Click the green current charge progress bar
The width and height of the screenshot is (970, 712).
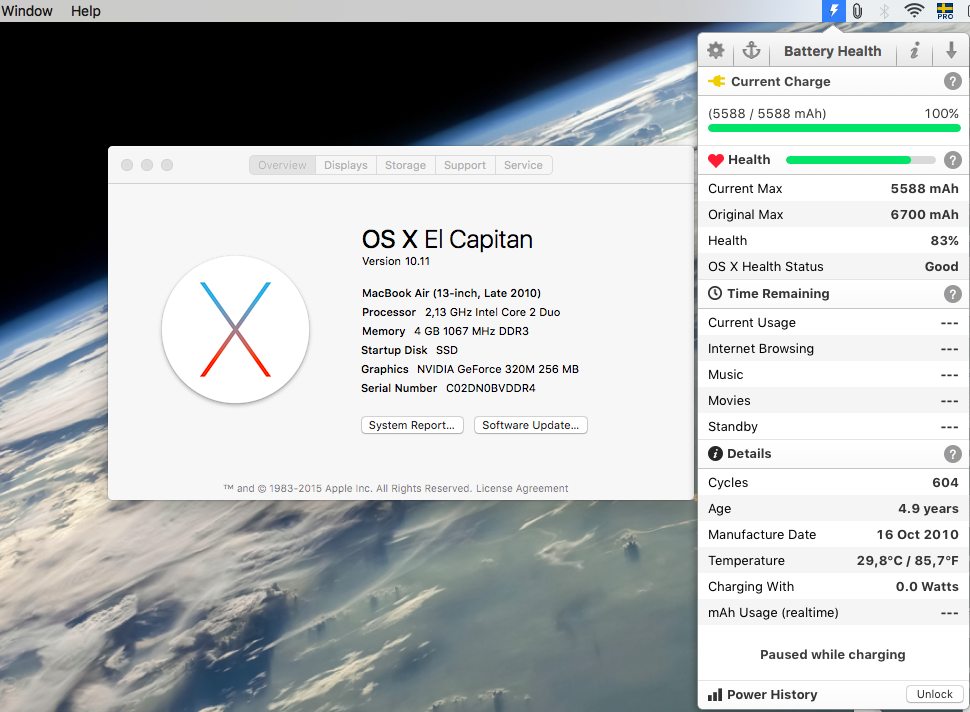click(x=834, y=128)
